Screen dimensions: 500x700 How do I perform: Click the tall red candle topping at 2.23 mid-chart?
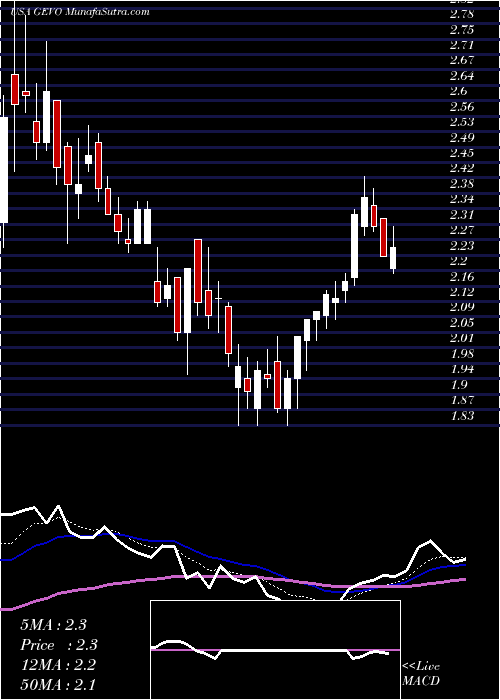click(198, 271)
